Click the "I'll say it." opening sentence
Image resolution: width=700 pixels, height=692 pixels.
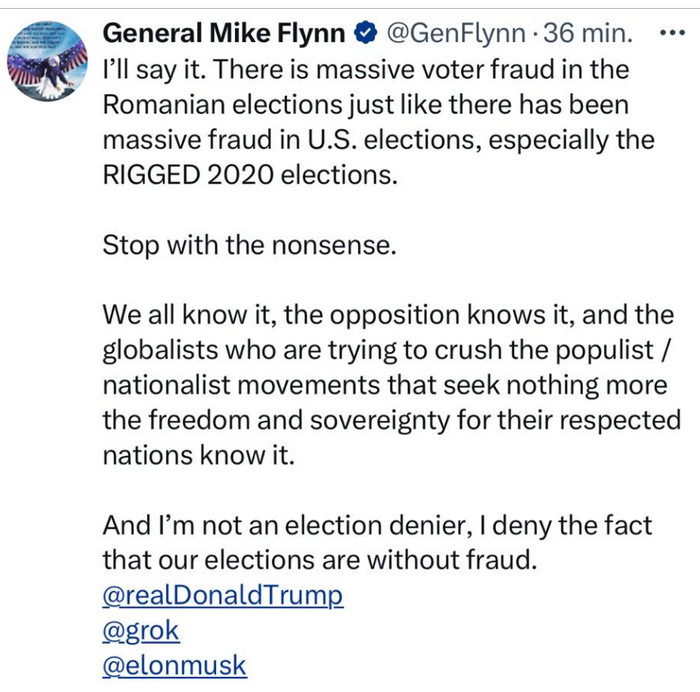(154, 70)
